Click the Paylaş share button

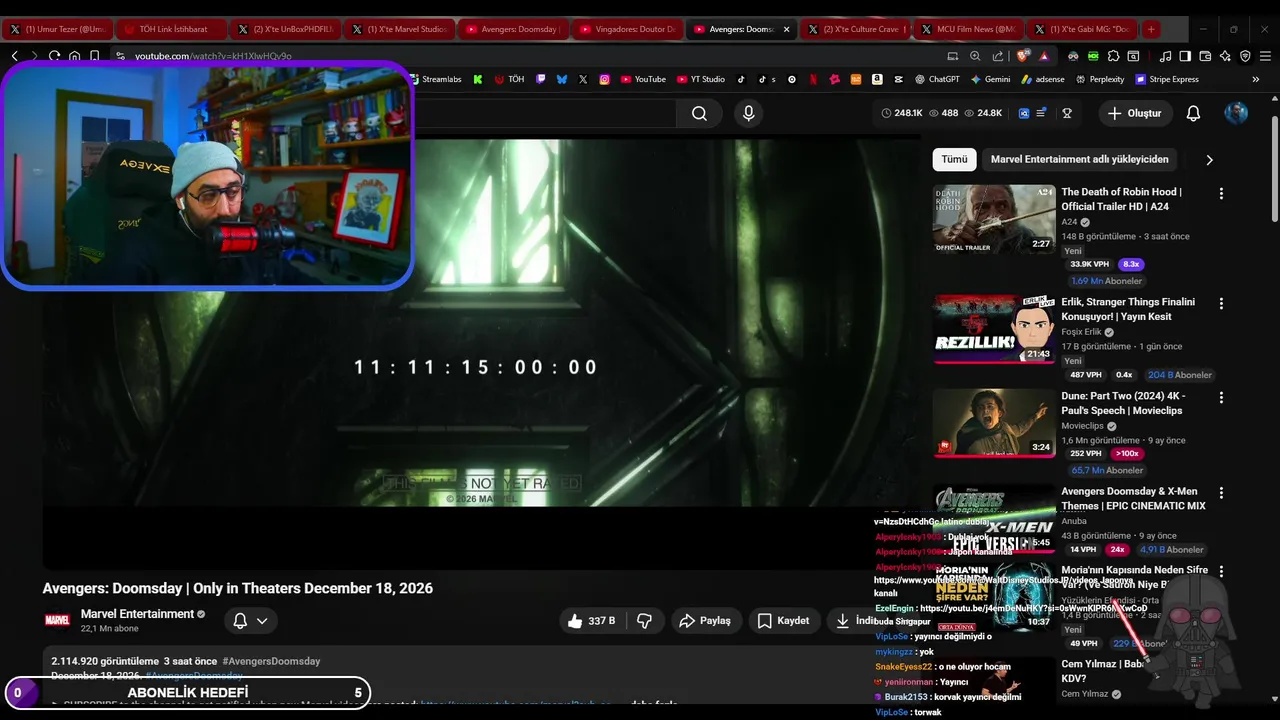pos(706,621)
